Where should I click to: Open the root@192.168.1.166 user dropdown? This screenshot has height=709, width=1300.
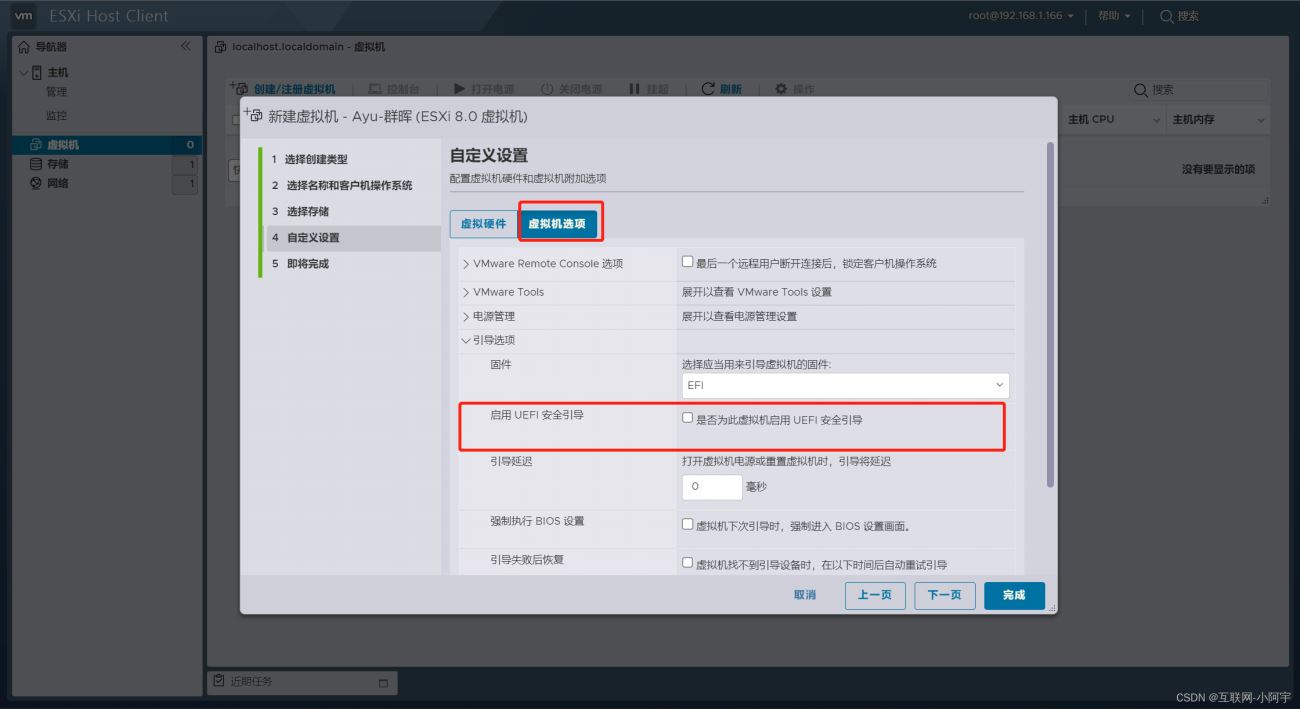[x=1021, y=16]
